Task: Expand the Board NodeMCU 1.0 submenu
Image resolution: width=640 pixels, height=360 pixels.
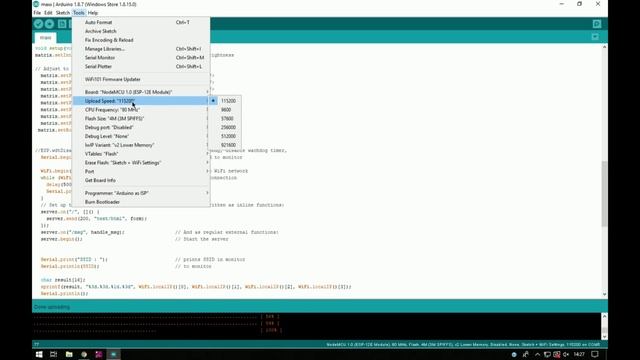Action: [141, 92]
